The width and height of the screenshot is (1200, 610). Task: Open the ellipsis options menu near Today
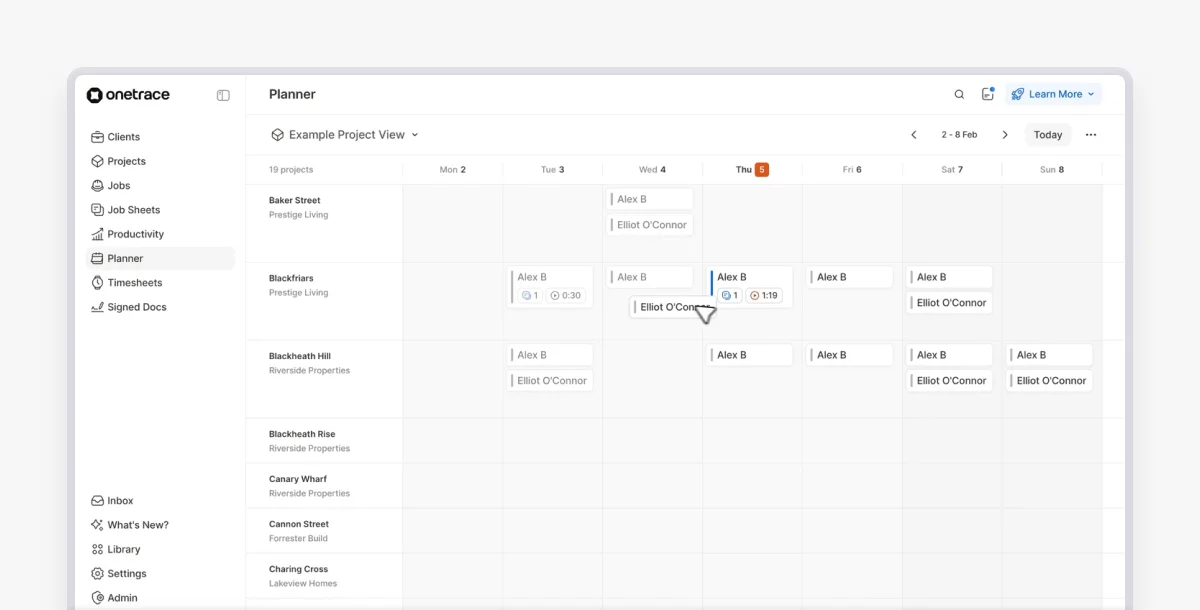1091,134
